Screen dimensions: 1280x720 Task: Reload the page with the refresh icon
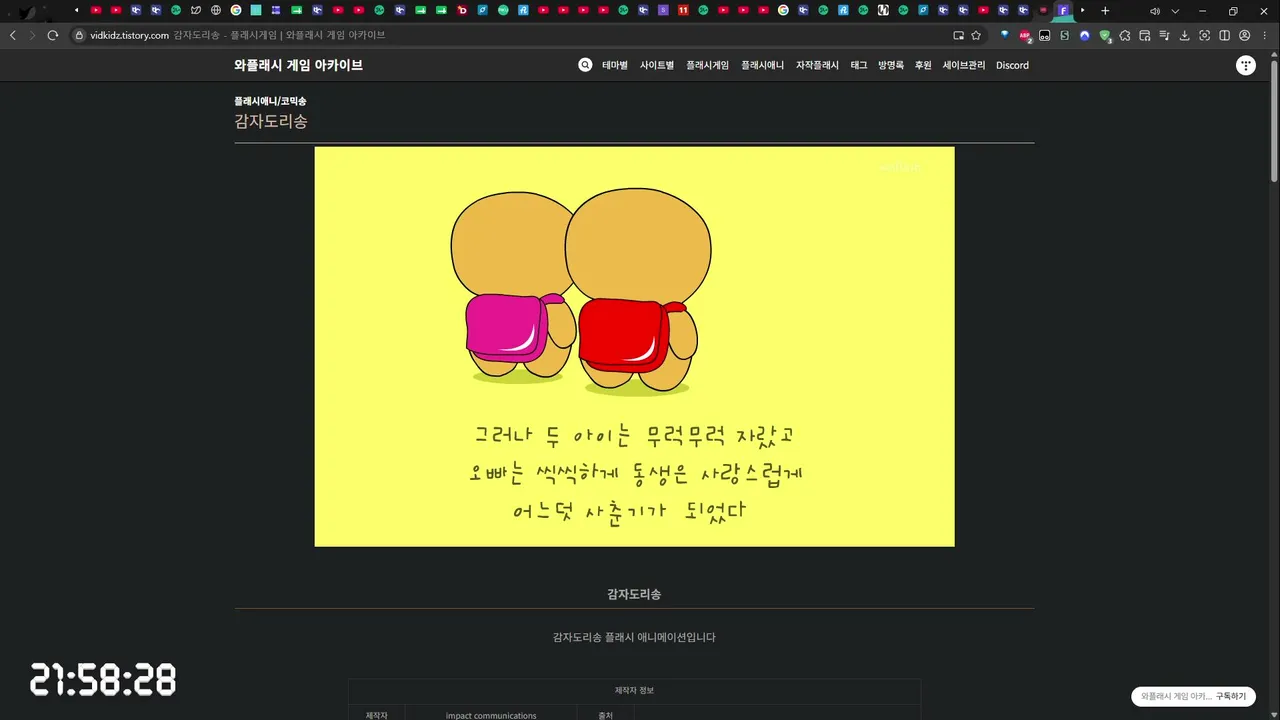[53, 35]
